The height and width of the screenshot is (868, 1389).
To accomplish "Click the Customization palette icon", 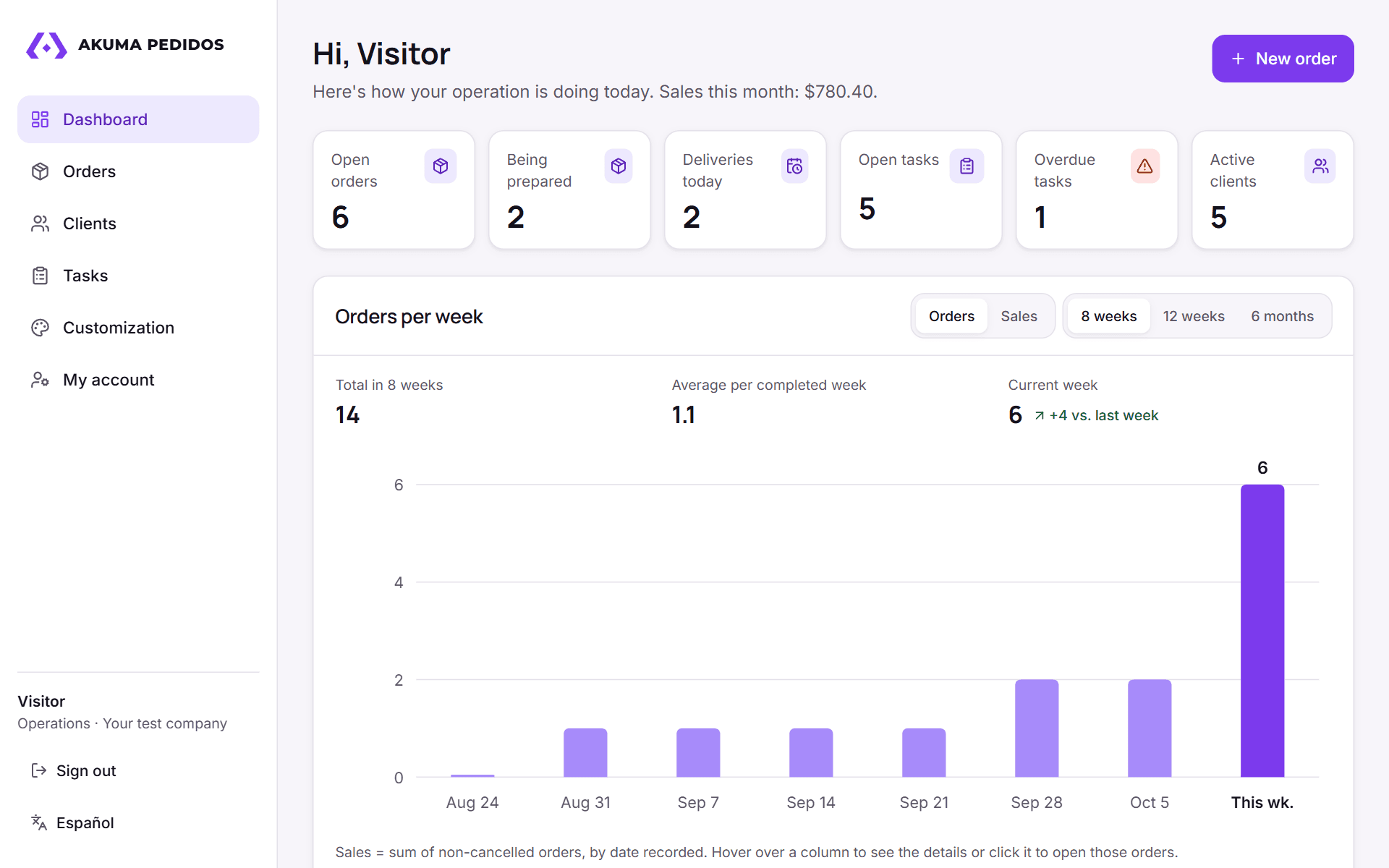I will [x=40, y=328].
